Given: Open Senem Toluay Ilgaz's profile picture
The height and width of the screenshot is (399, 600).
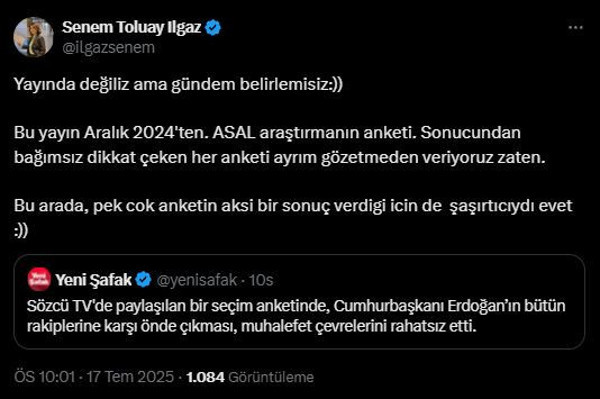Looking at the screenshot, I should click(x=34, y=37).
